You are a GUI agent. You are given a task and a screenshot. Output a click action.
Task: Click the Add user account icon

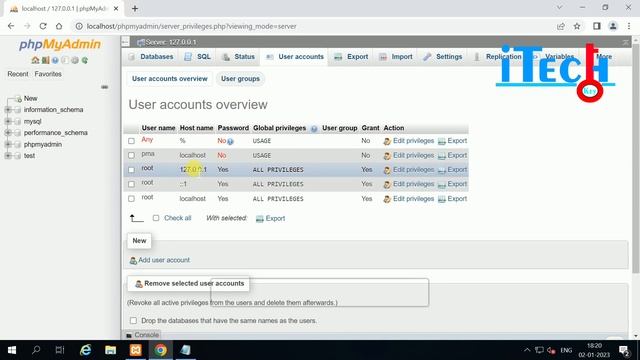tap(133, 260)
